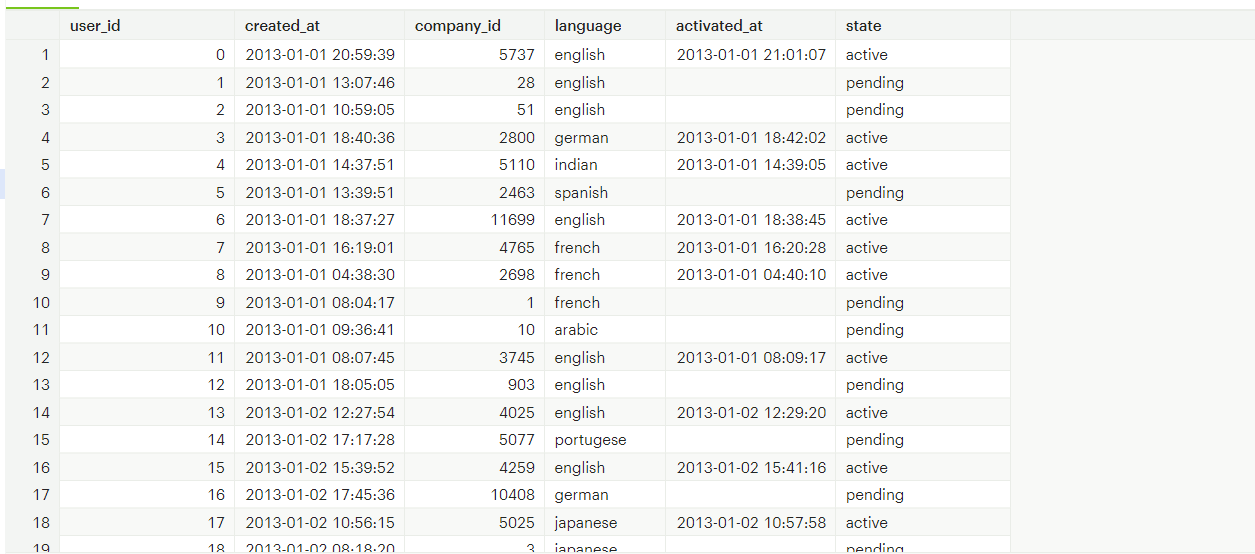Click activated_at cell 2013-01-01 04:40:10
1255x554 pixels.
point(751,275)
